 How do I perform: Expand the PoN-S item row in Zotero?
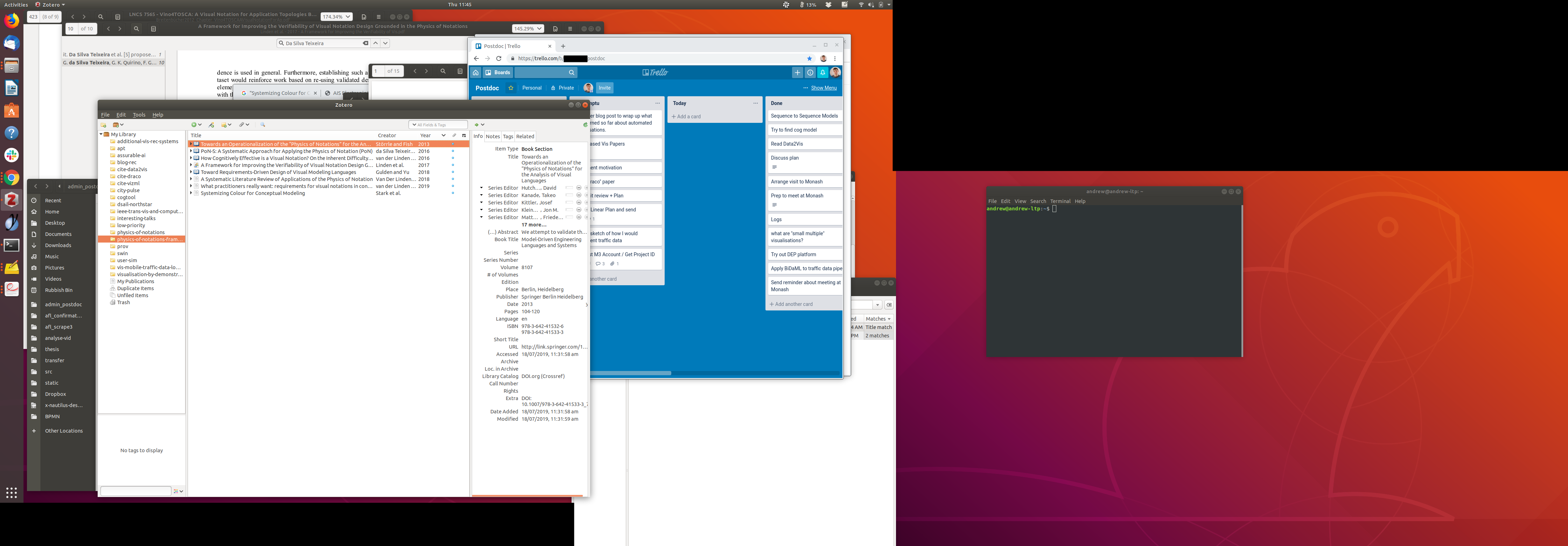tap(191, 151)
